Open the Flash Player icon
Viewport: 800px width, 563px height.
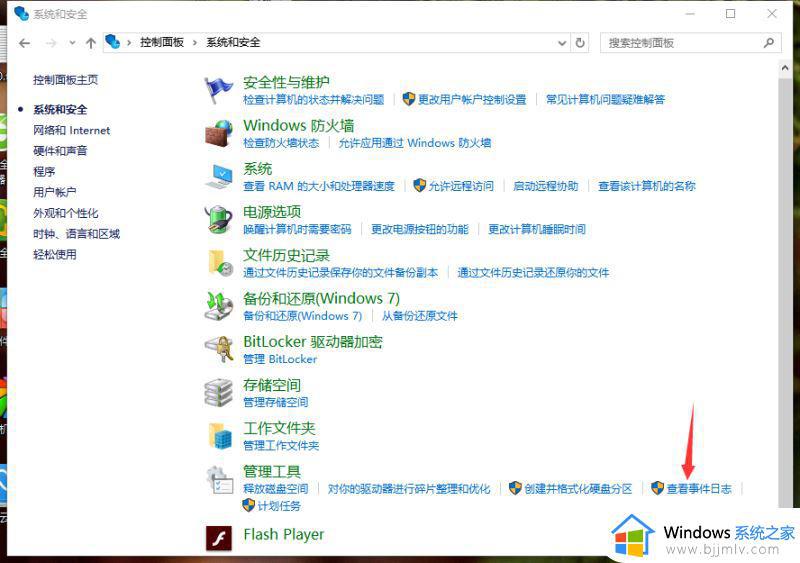(x=219, y=538)
